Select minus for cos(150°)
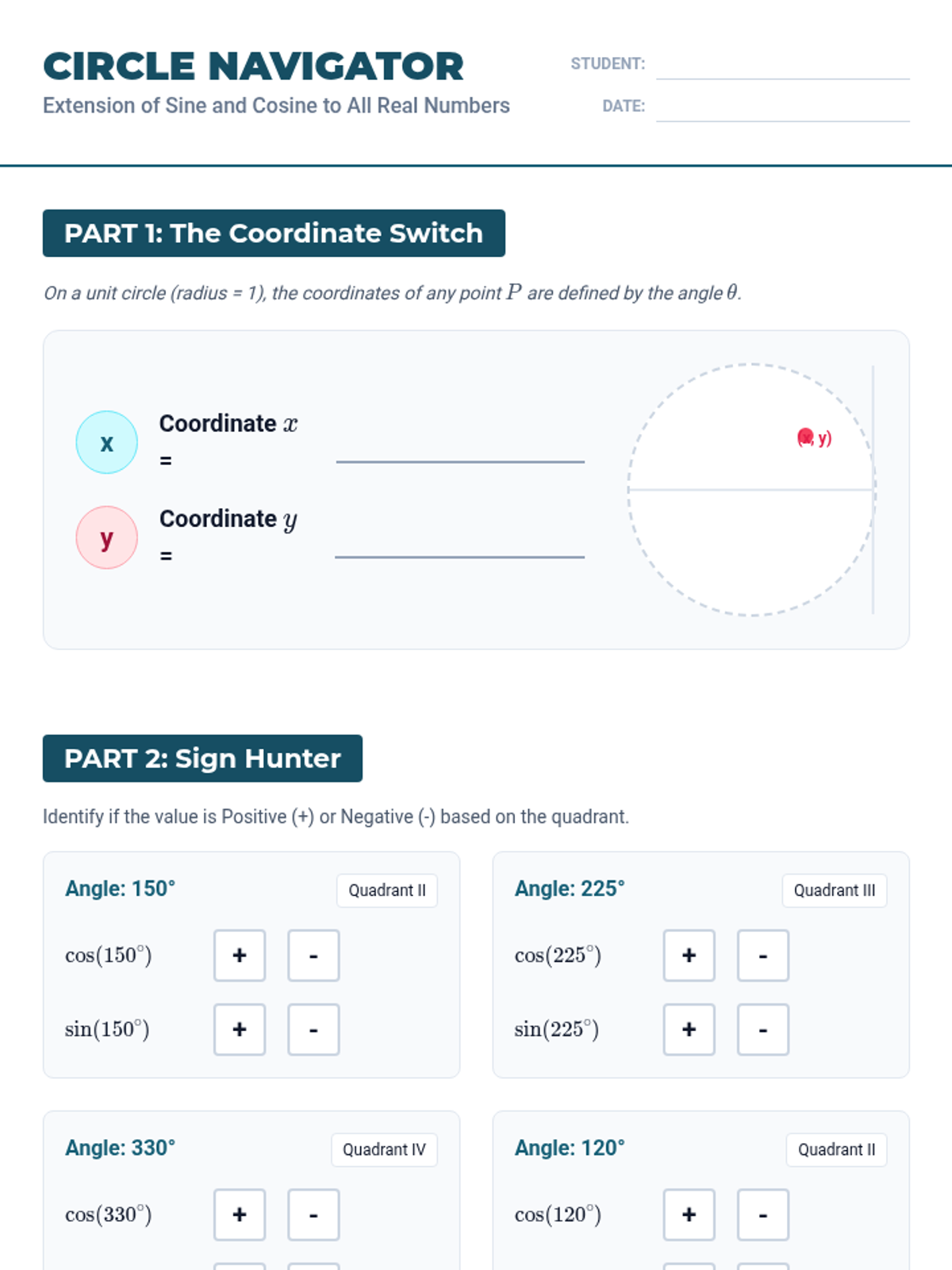The height and width of the screenshot is (1270, 952). 313,956
